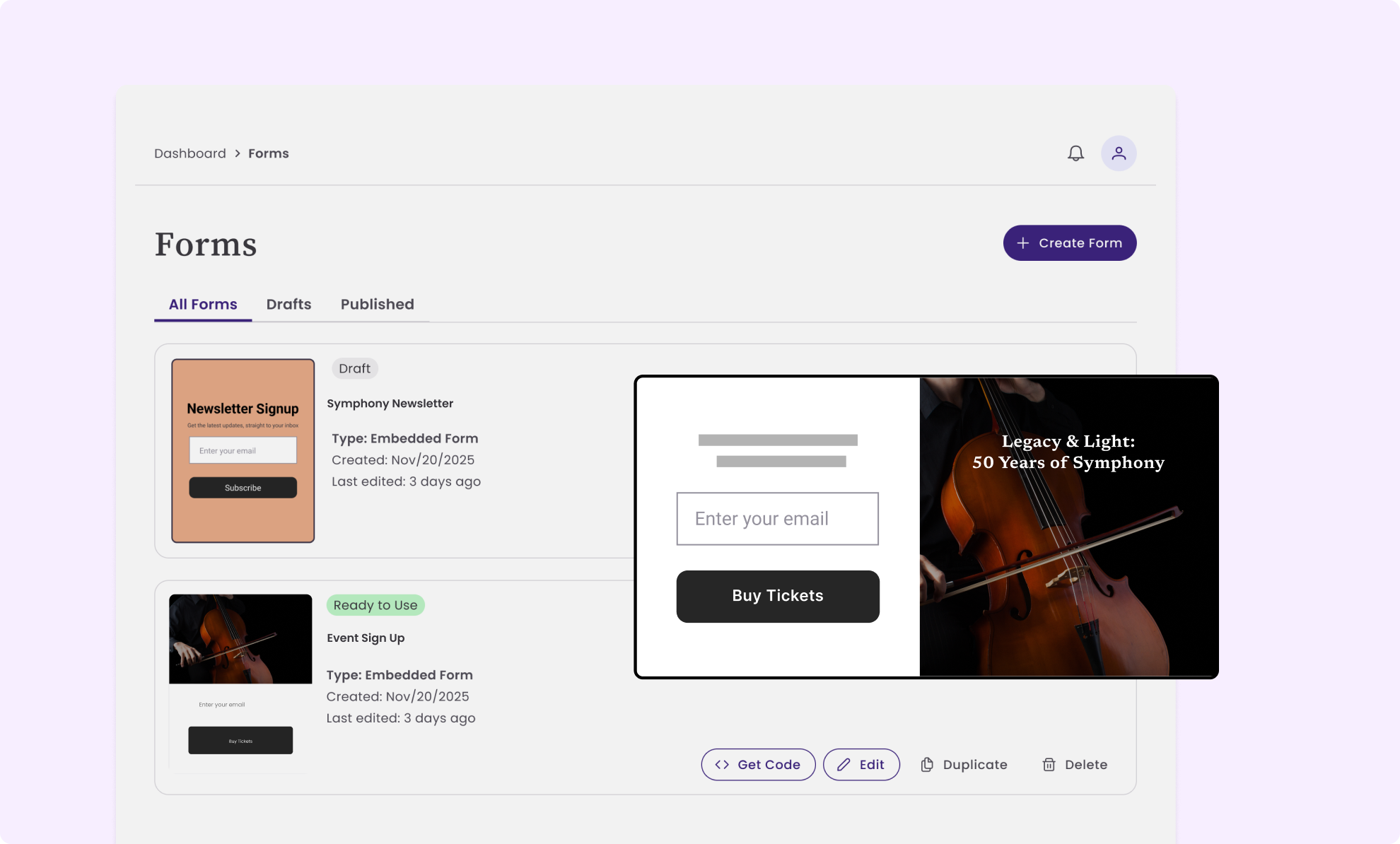Click the pencil edit icon
Viewport: 1400px width, 844px height.
coord(844,765)
